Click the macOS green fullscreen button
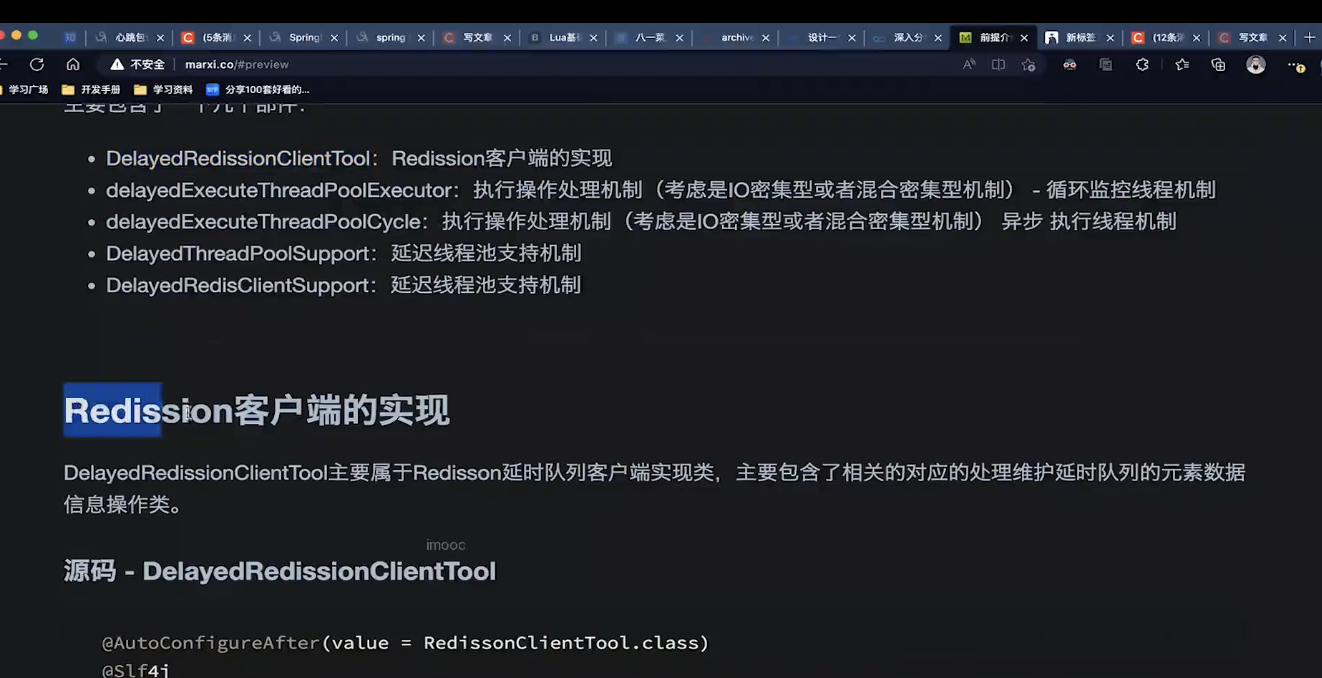The image size is (1322, 678). 33,36
